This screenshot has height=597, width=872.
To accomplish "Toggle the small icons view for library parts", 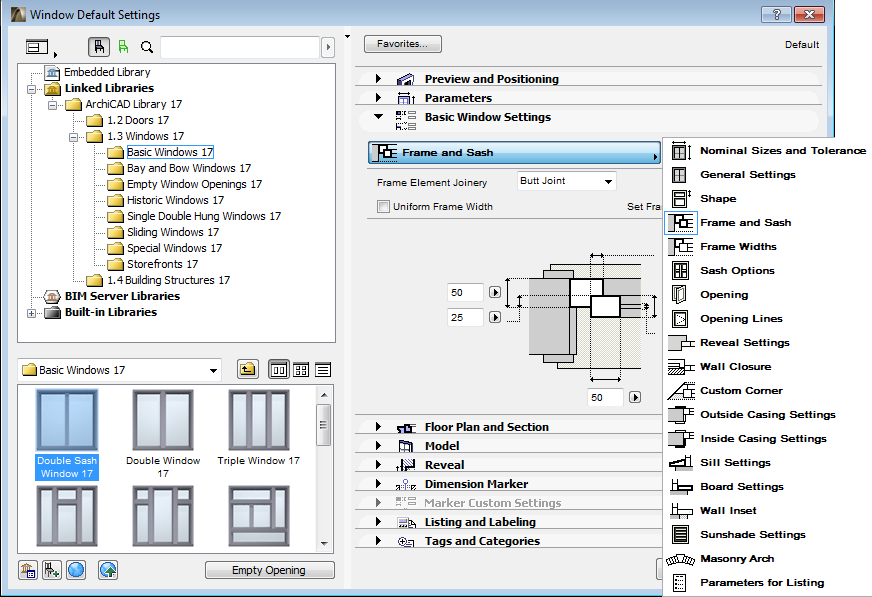I will (x=300, y=369).
